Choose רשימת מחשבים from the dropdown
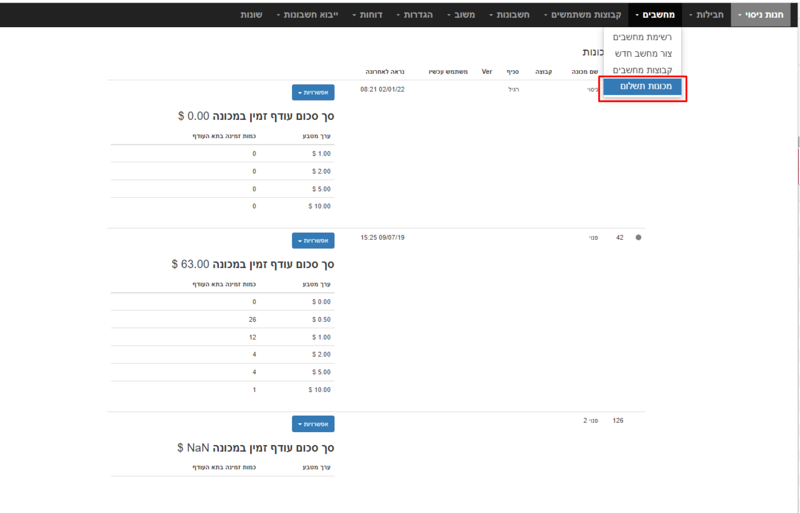Viewport: 800px width, 513px height. coord(642,37)
